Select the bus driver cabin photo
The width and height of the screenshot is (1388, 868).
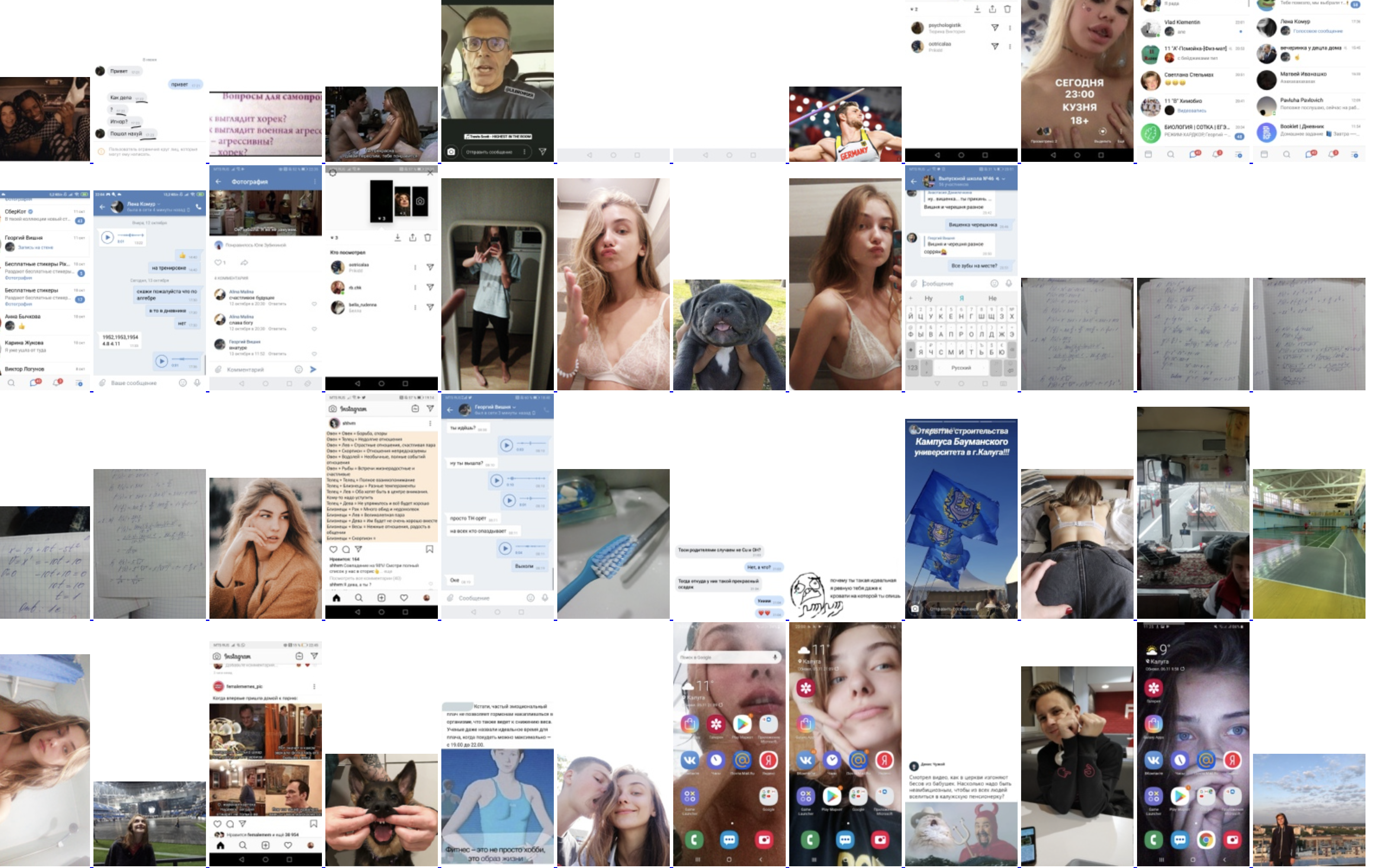1193,513
